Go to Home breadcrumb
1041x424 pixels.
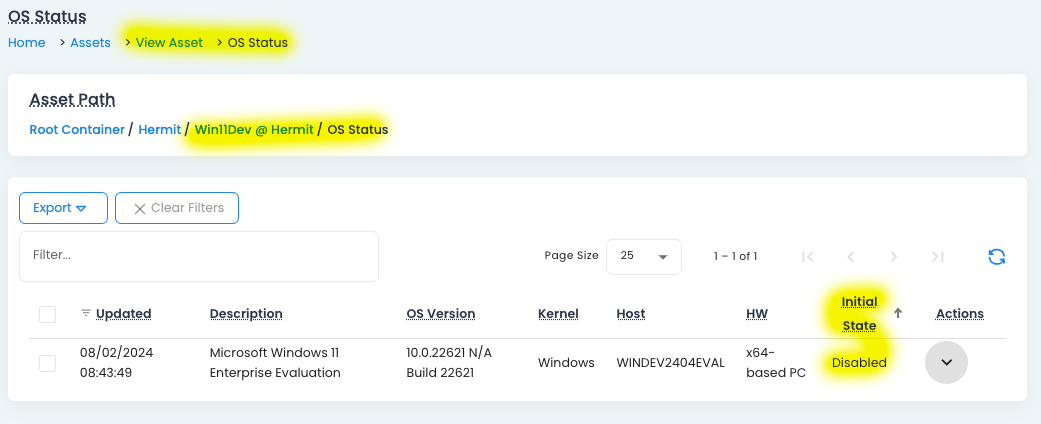pos(27,43)
